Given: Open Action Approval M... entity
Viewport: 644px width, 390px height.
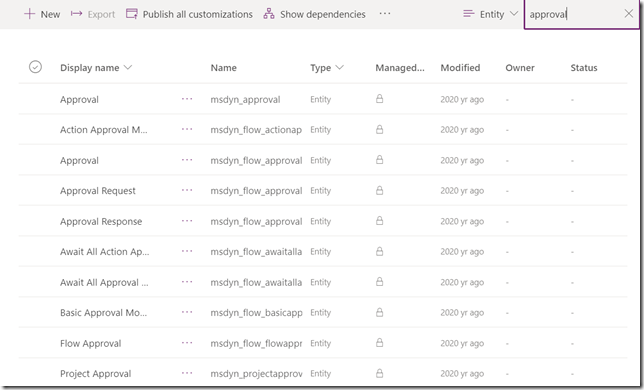Looking at the screenshot, I should tap(104, 130).
